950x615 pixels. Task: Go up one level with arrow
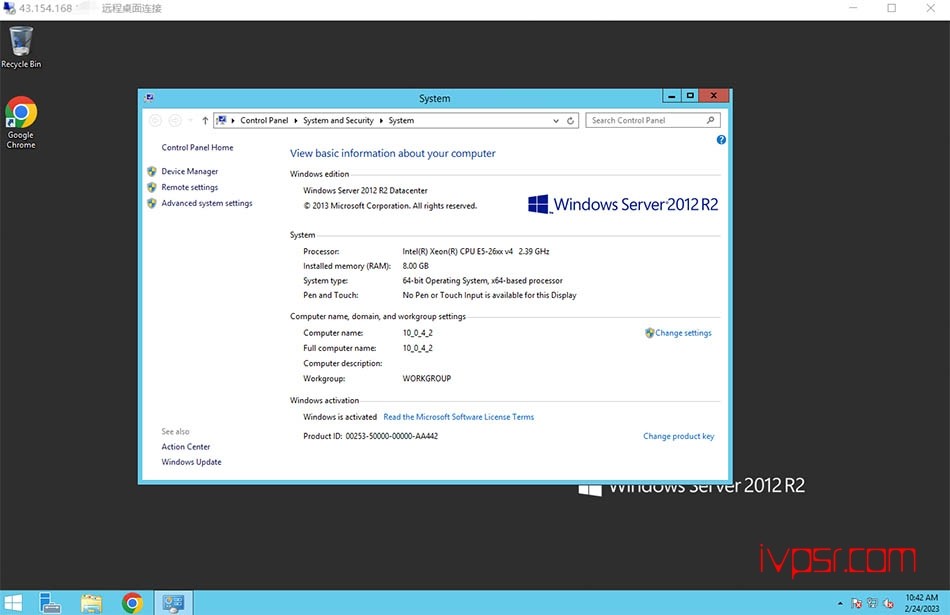point(205,121)
